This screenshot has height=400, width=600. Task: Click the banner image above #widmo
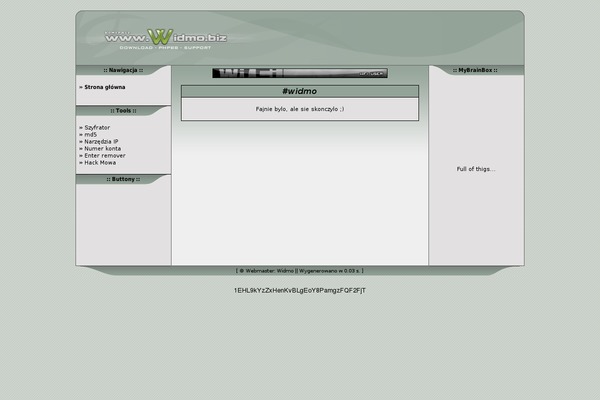pos(299,73)
